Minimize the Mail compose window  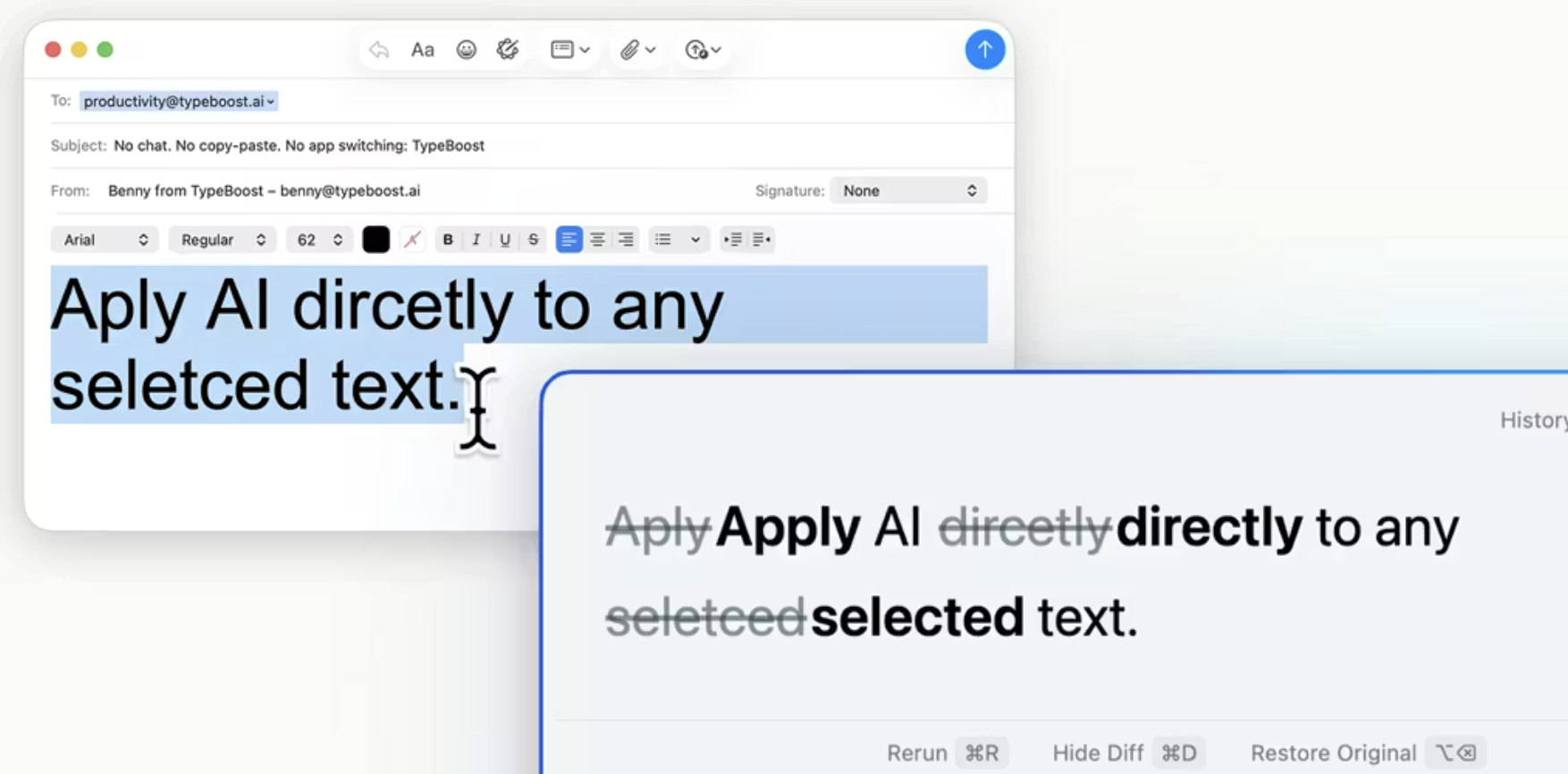click(79, 49)
